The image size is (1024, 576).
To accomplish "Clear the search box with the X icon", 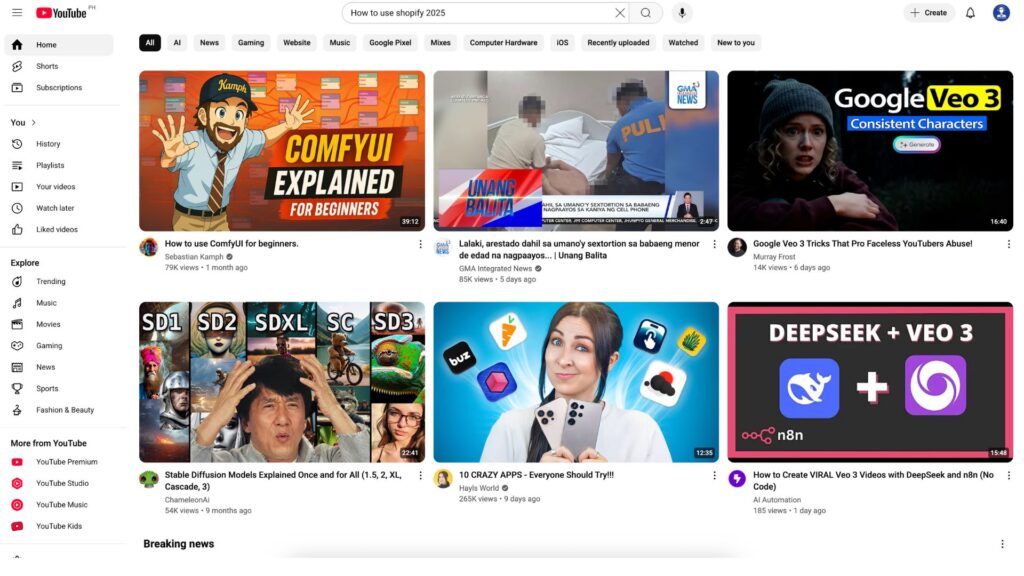I will pos(620,12).
